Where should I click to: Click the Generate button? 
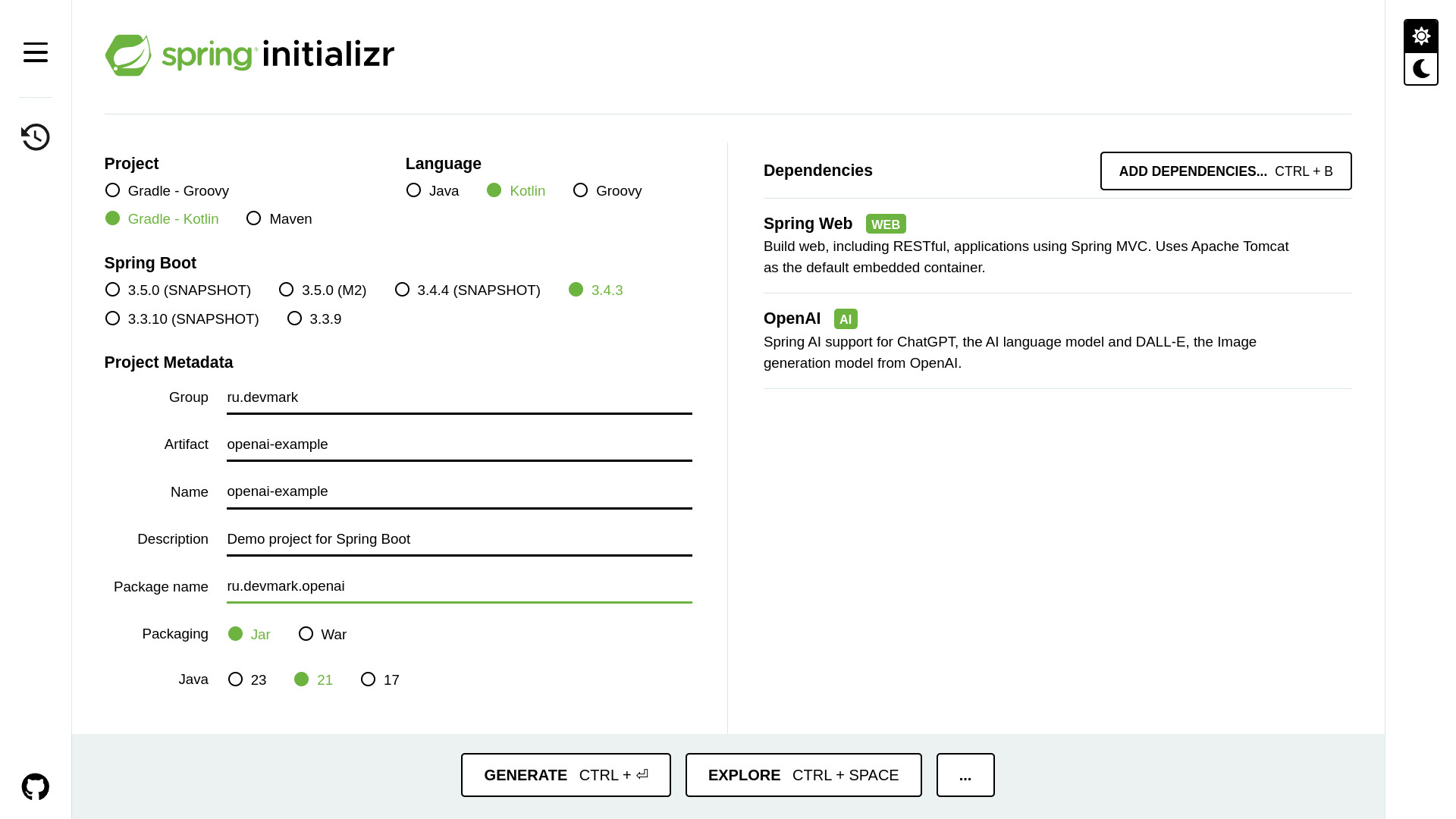pyautogui.click(x=566, y=775)
